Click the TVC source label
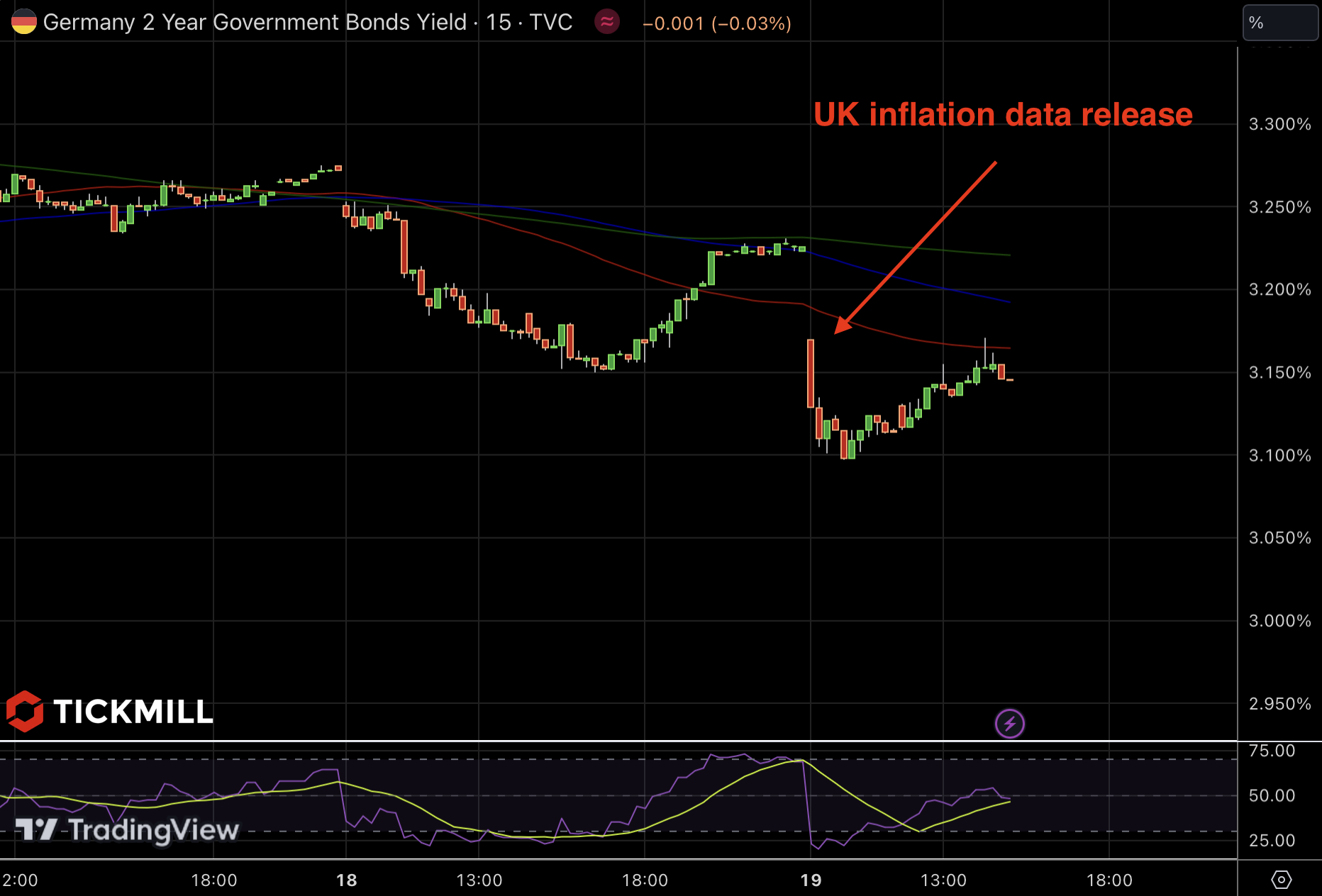1322x896 pixels. pyautogui.click(x=550, y=23)
